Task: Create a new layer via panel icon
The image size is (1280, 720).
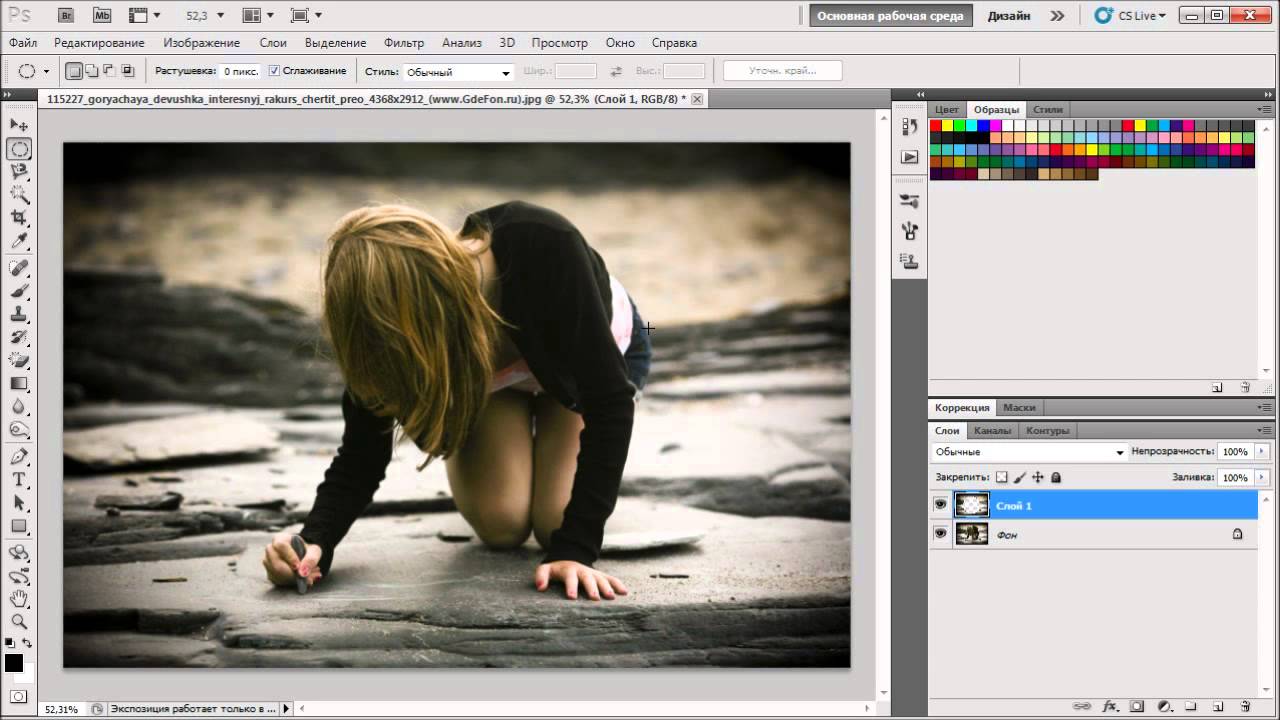Action: tap(1218, 706)
